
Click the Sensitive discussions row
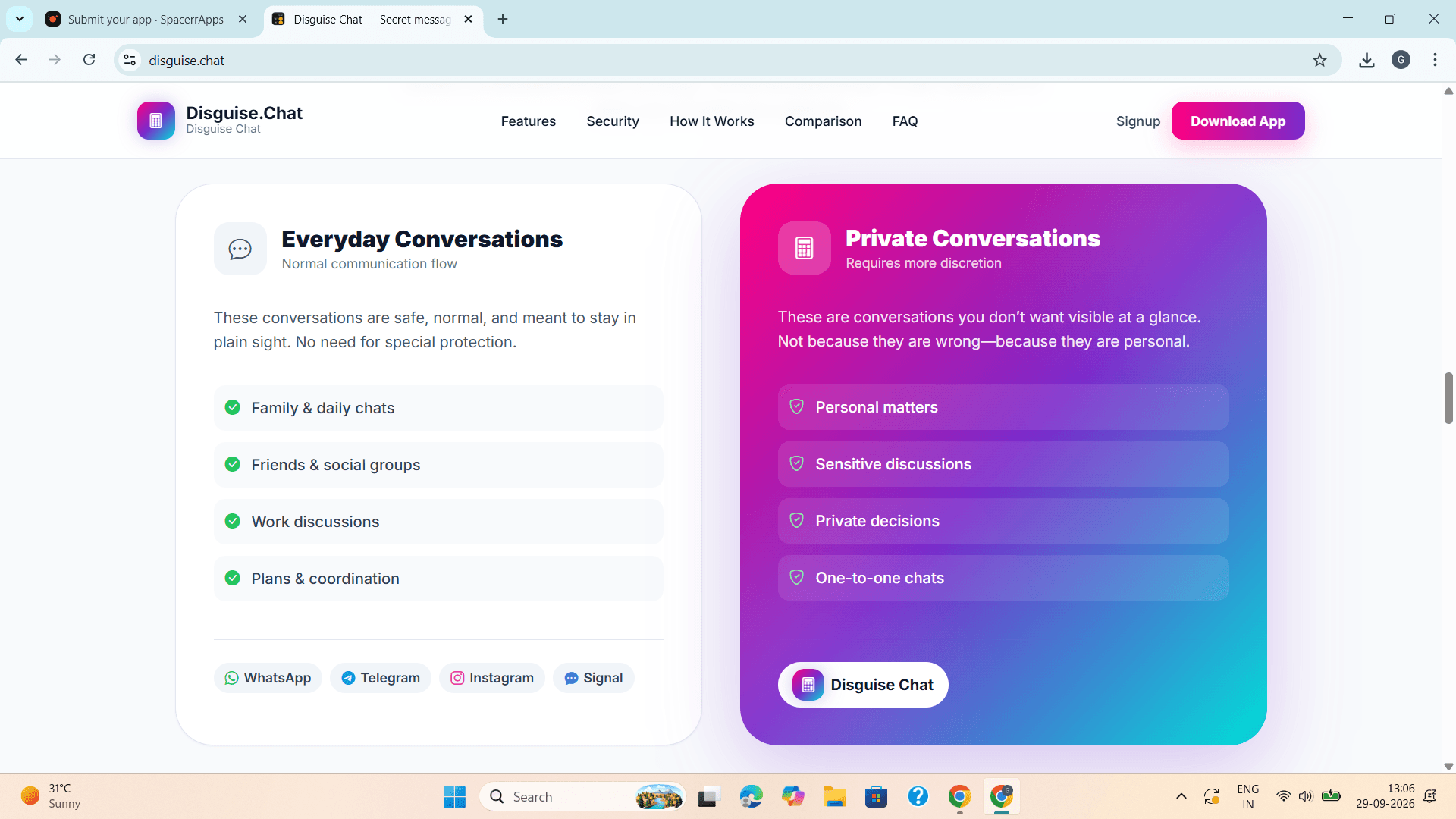[1003, 464]
